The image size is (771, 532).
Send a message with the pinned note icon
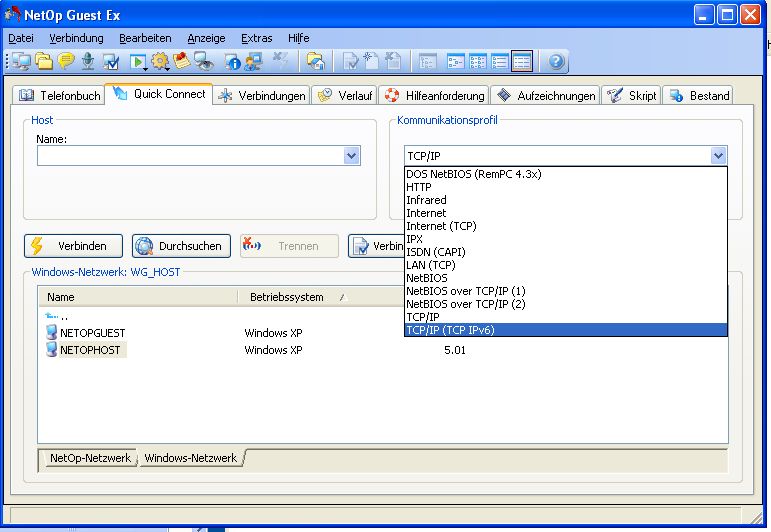[181, 61]
